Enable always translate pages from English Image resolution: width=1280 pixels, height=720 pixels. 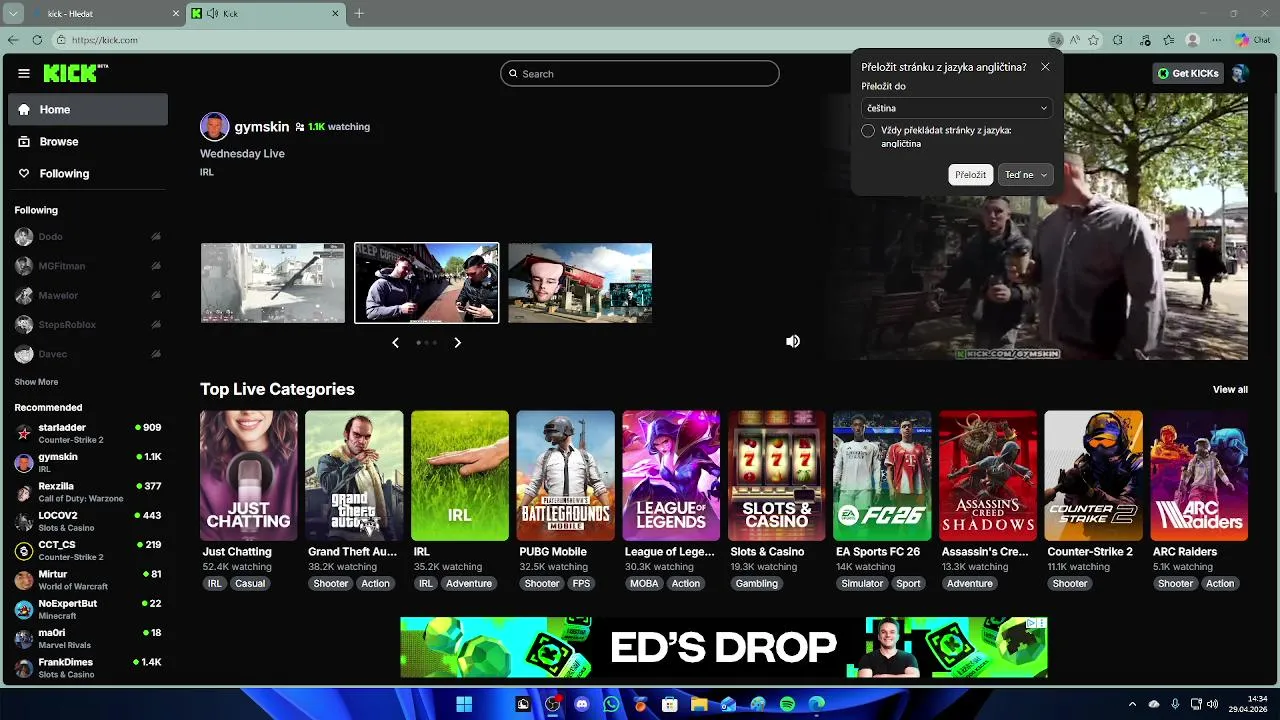868,131
